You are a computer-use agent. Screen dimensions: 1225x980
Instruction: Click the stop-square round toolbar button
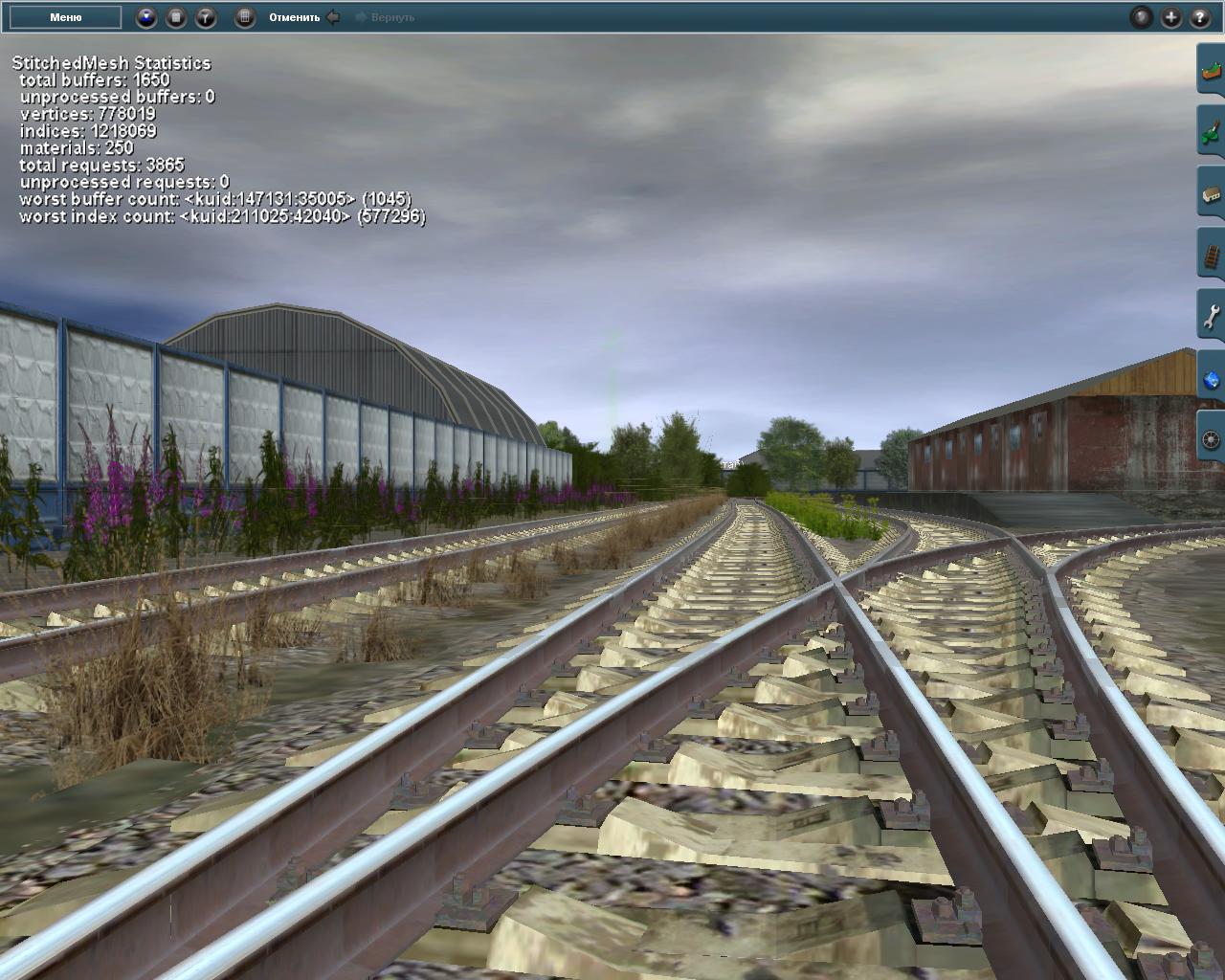pos(176,17)
